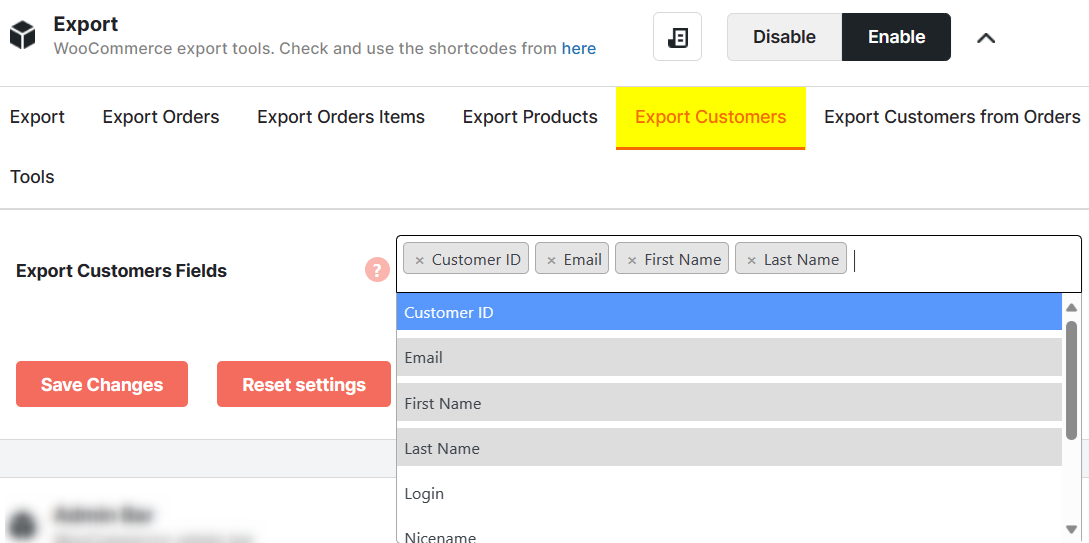Remove the Last Name tag
This screenshot has width=1089, height=543.
[x=751, y=260]
